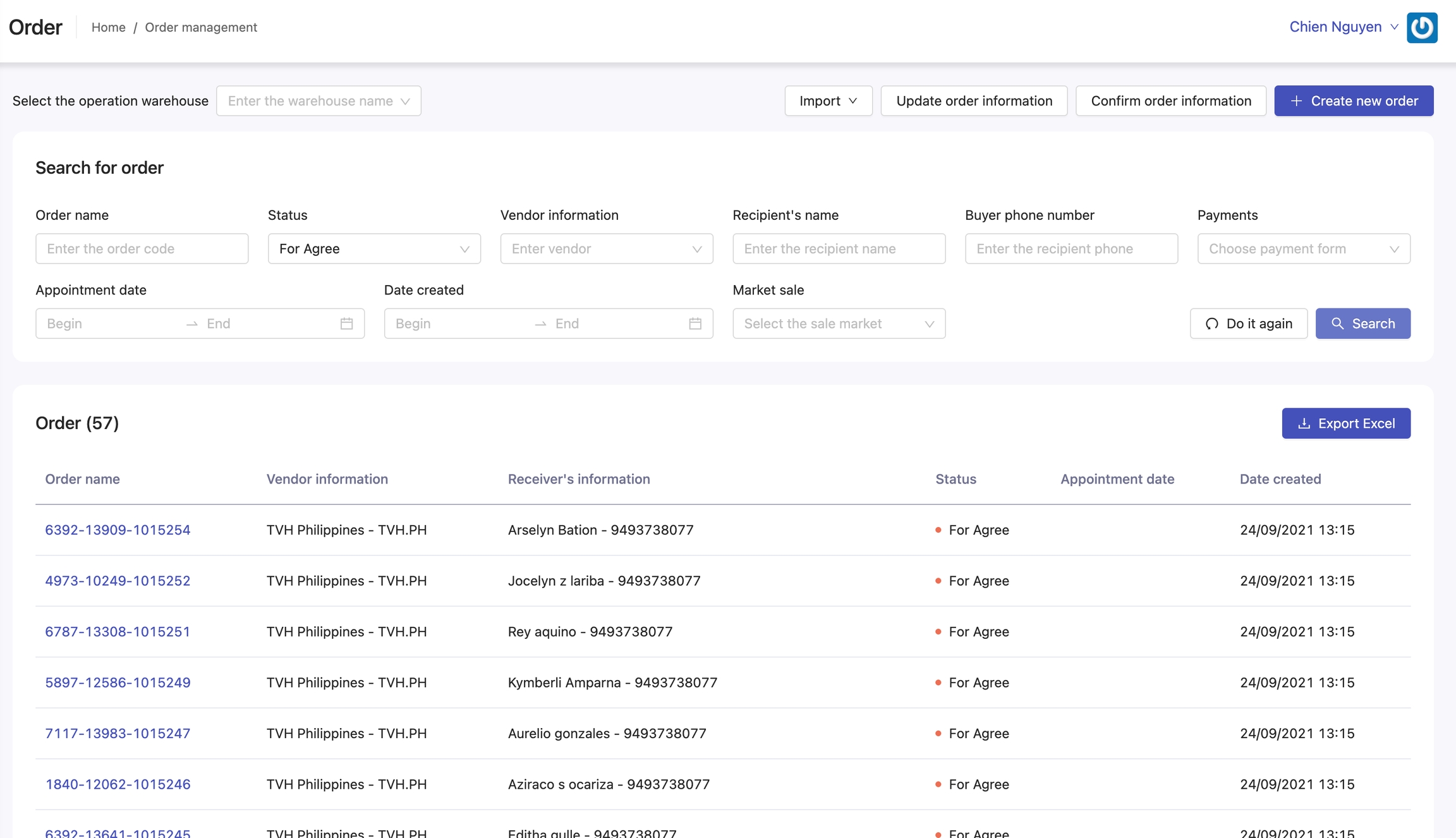
Task: Go to Home breadcrumb
Action: point(108,27)
